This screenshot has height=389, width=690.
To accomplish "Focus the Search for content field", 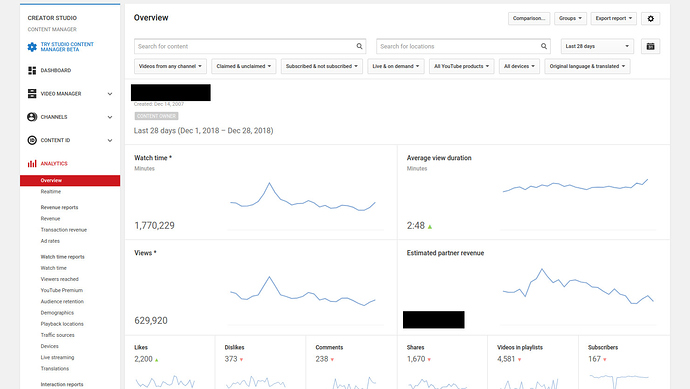I will click(250, 46).
